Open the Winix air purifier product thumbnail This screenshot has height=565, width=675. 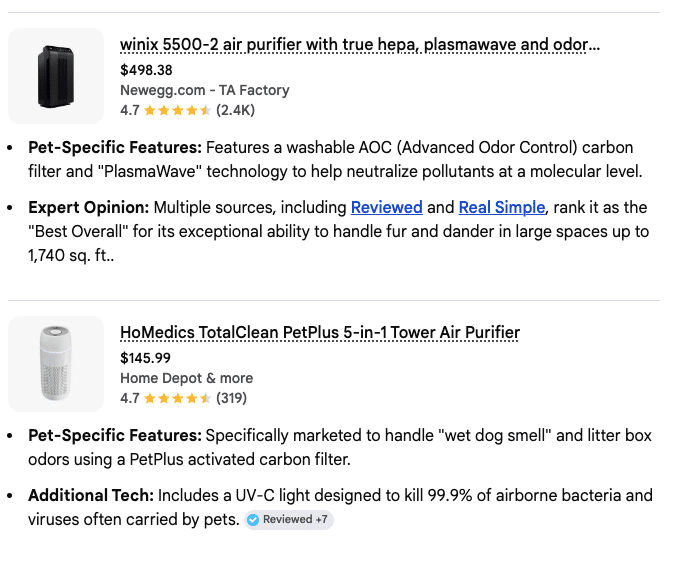coord(56,76)
